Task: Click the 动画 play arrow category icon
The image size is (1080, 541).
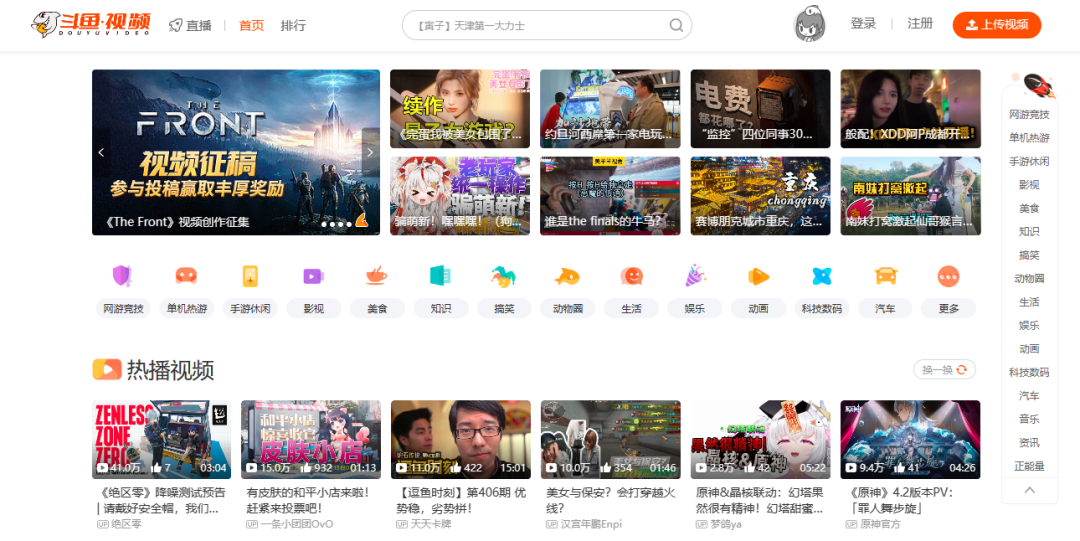Action: [758, 276]
